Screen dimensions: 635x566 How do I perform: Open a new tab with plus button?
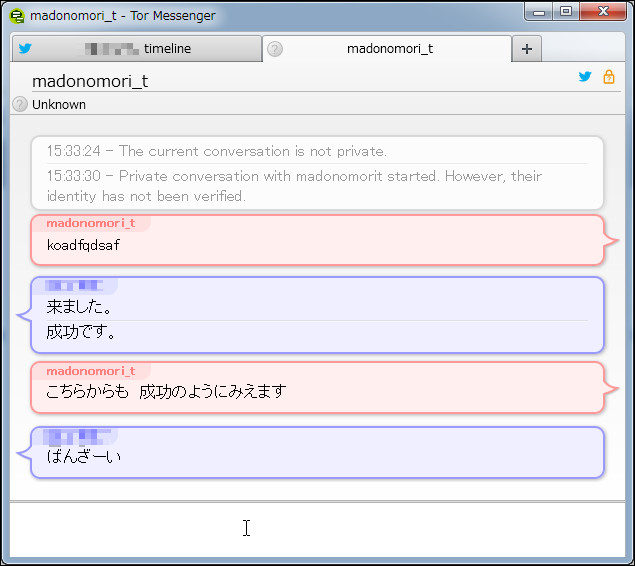tap(526, 49)
